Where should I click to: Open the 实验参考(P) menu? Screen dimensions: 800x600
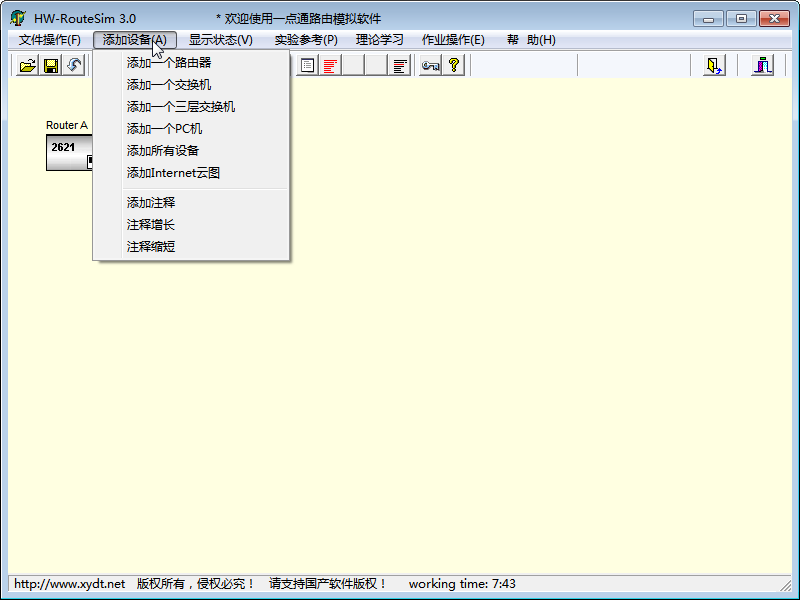tap(306, 40)
